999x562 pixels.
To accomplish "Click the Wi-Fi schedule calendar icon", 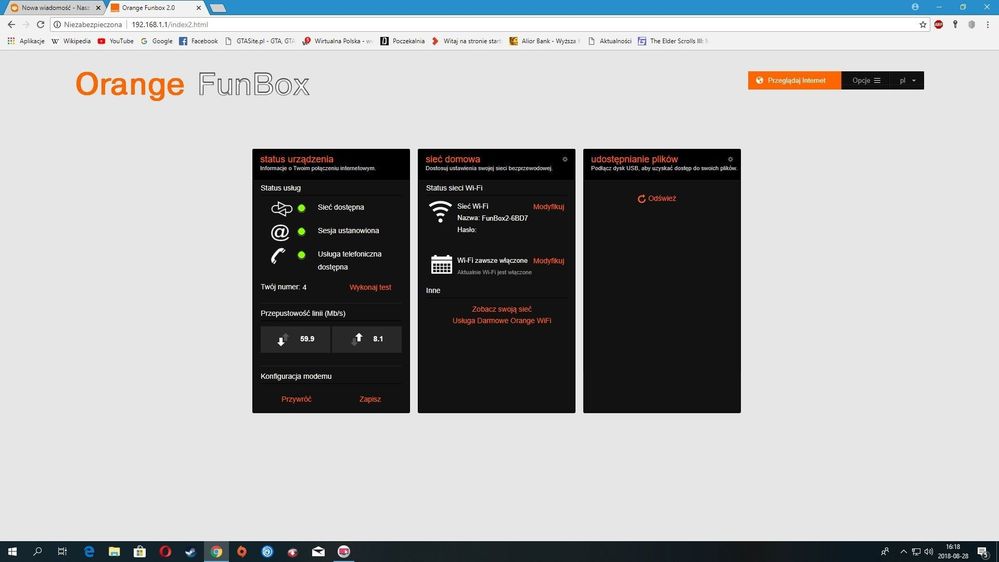I will (x=440, y=264).
